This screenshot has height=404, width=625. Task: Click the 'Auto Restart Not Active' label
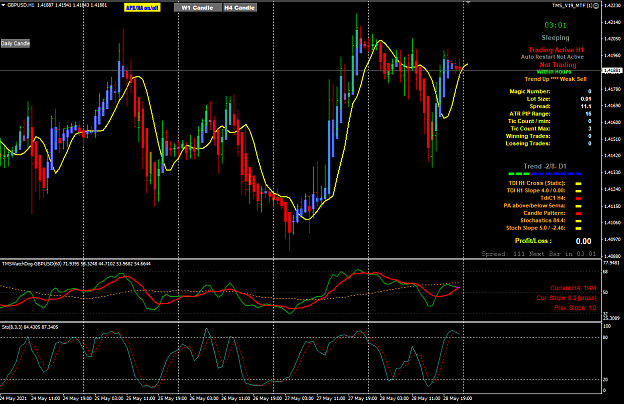[x=552, y=57]
